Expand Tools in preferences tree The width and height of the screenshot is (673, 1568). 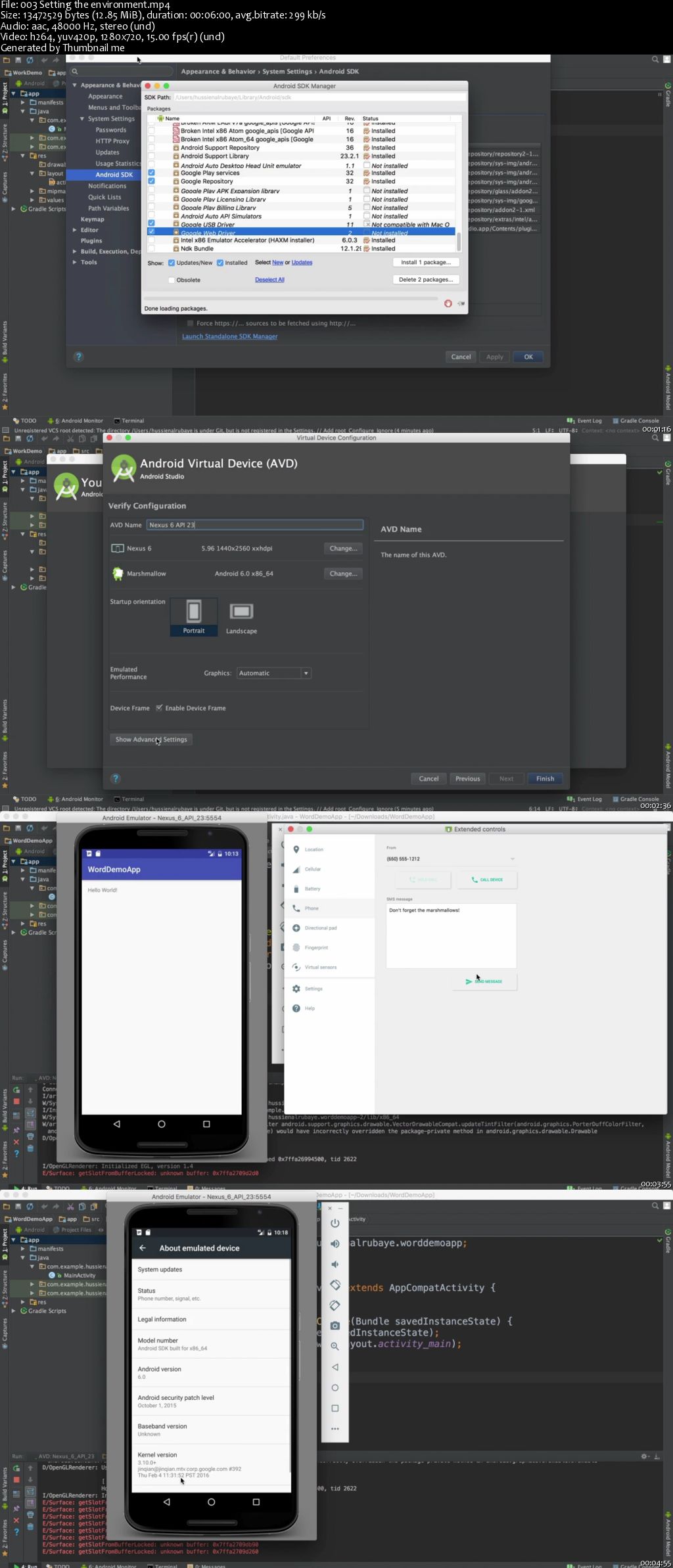pos(74,262)
